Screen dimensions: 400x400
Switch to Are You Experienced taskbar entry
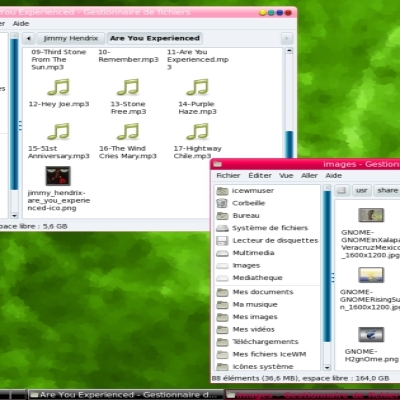(x=126, y=395)
